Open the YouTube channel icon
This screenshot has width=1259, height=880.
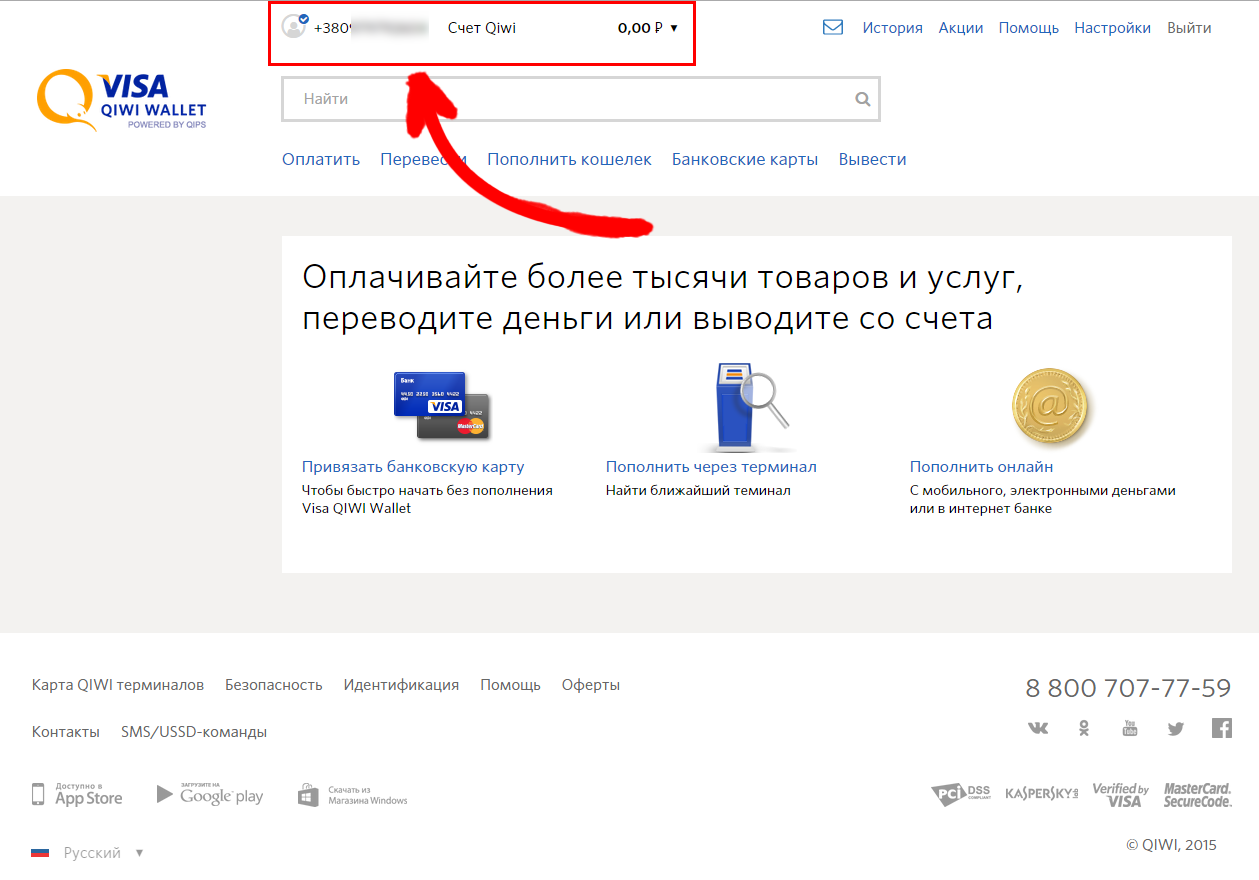tap(1130, 728)
